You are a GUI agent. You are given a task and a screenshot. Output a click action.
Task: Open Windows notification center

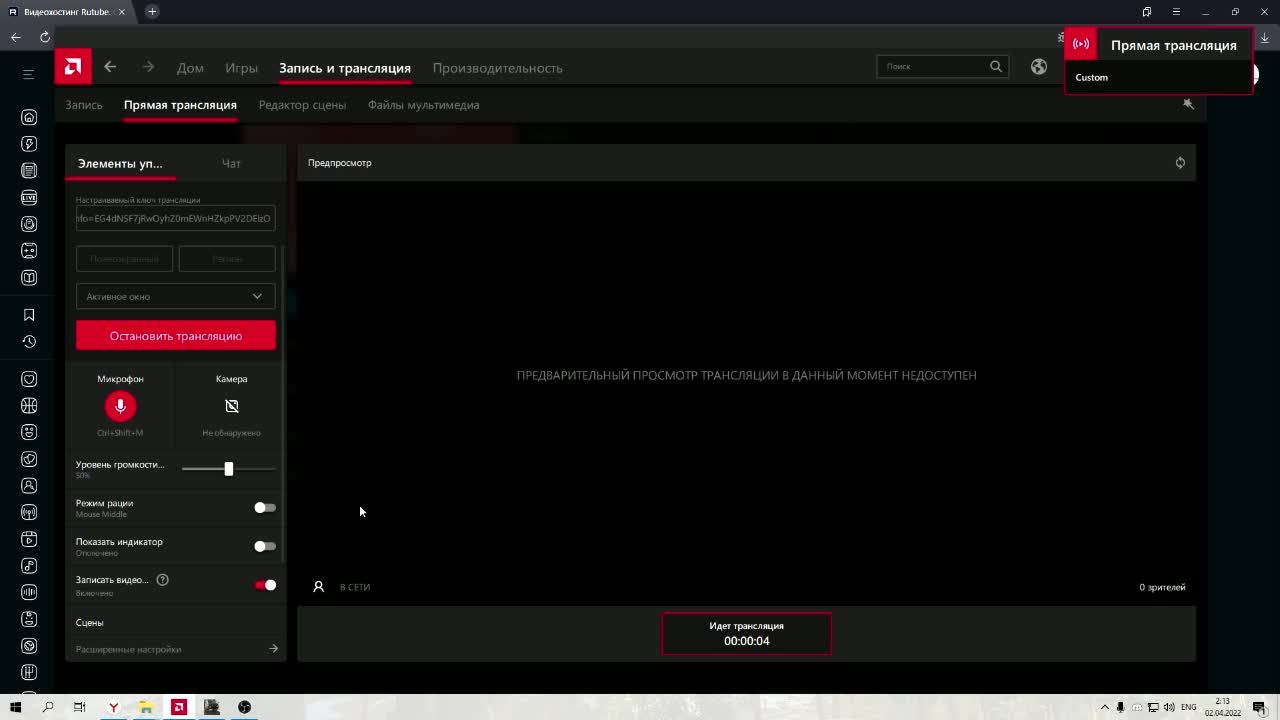coord(1259,707)
